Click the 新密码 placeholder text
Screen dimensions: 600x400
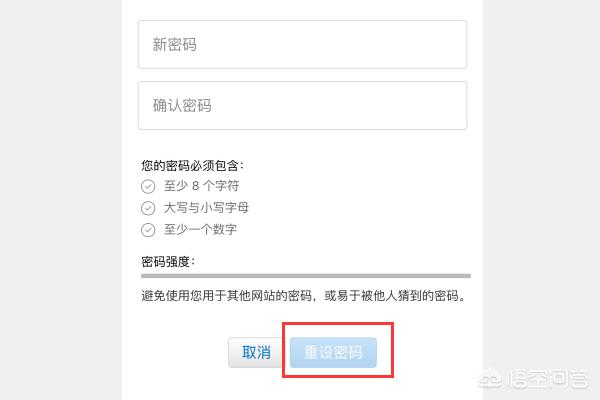[174, 44]
